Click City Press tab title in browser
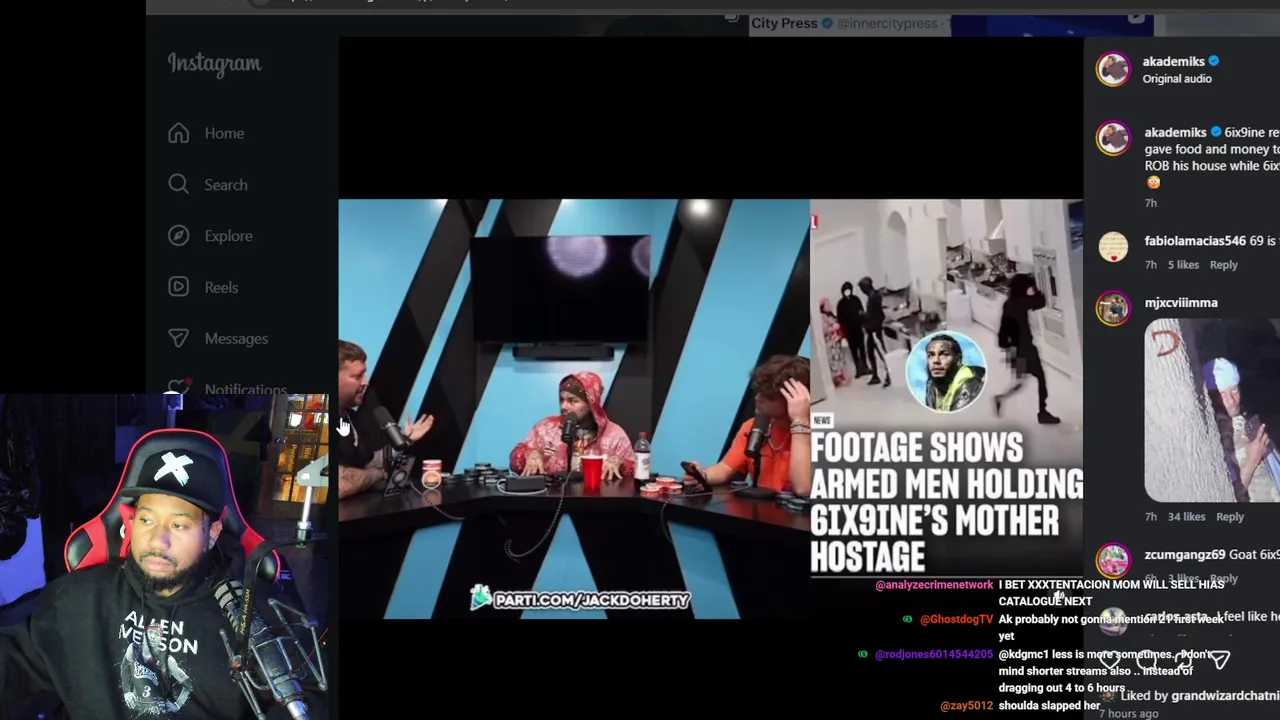Screen dimensions: 1280x720 (x=784, y=23)
